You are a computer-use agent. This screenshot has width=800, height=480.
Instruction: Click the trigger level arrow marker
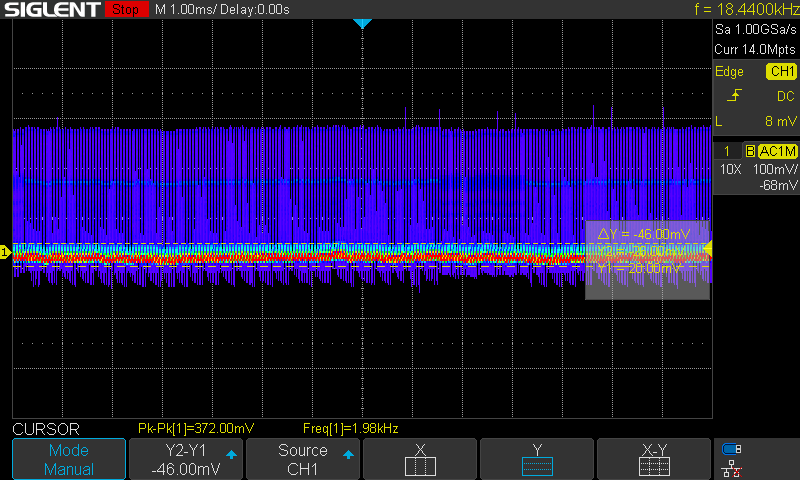click(x=708, y=249)
